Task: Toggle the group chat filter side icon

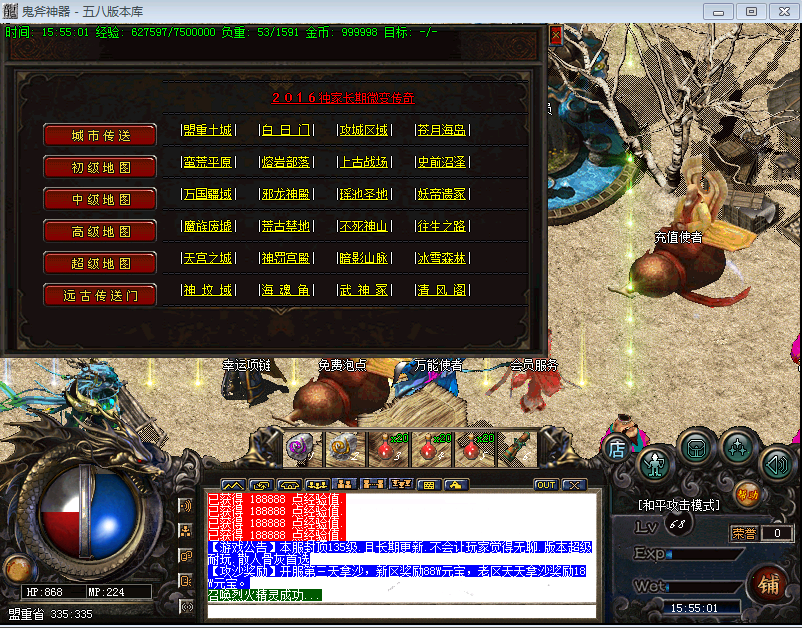Action: [x=186, y=531]
